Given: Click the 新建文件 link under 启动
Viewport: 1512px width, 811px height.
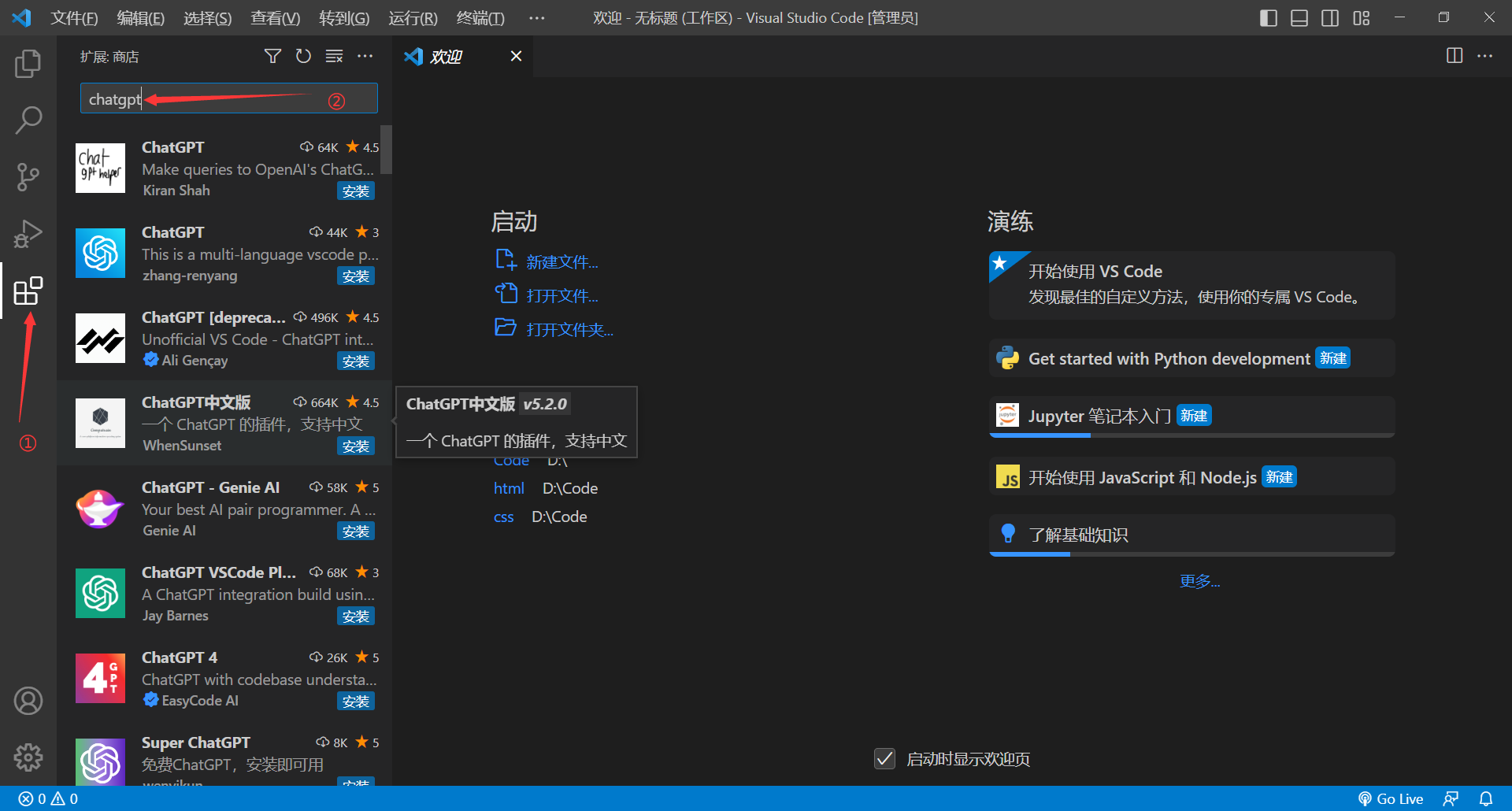Looking at the screenshot, I should (x=561, y=261).
